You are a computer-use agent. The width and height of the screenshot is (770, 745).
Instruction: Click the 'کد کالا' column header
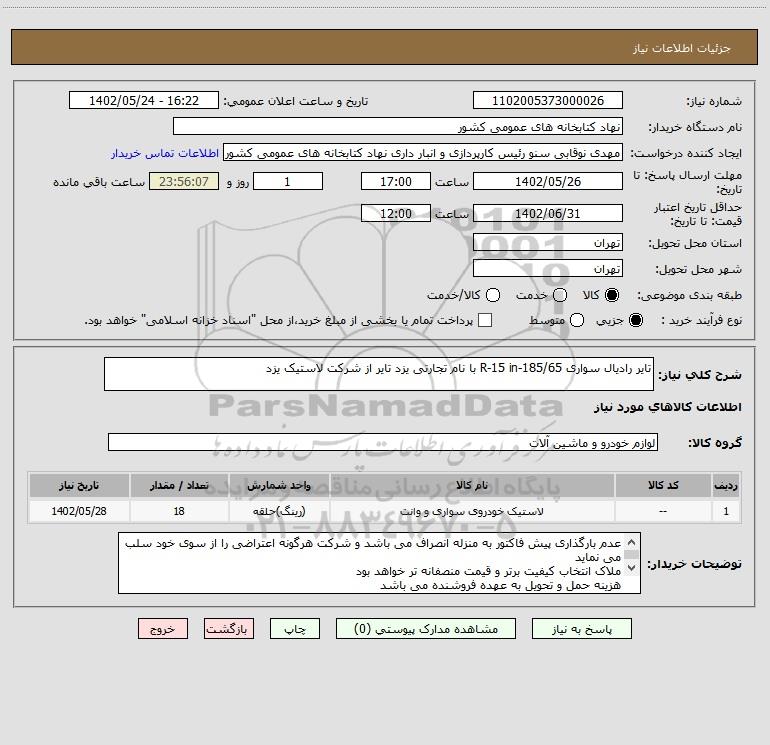pos(663,485)
